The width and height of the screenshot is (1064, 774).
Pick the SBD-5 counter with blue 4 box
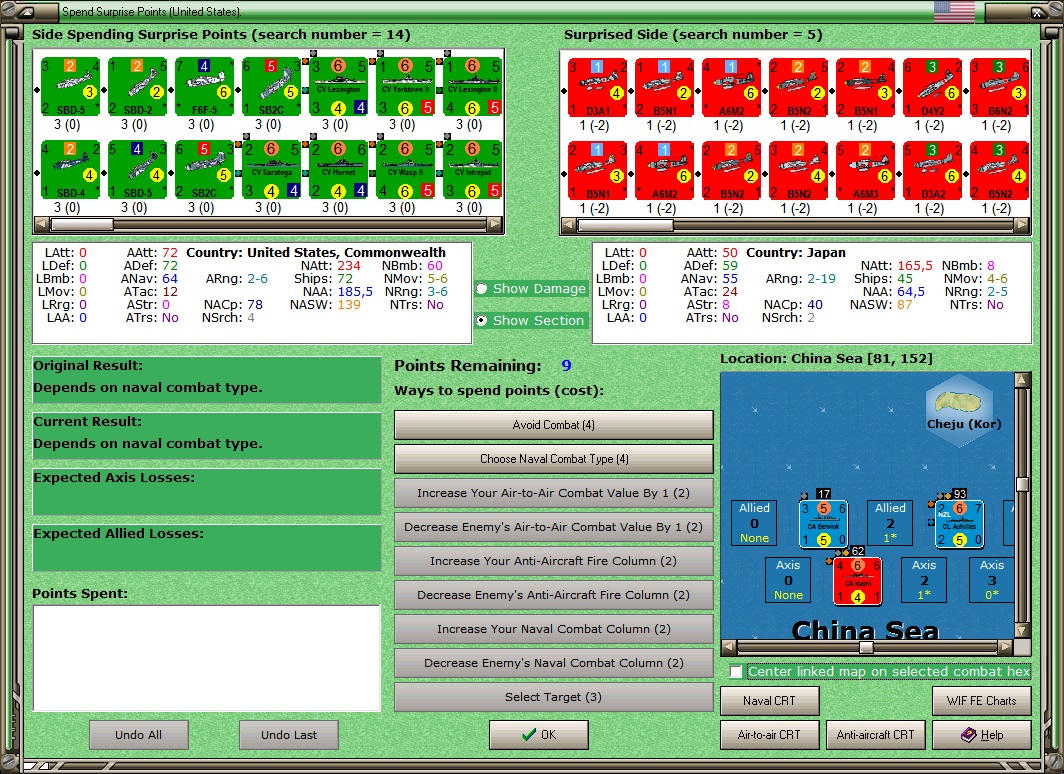click(x=136, y=170)
